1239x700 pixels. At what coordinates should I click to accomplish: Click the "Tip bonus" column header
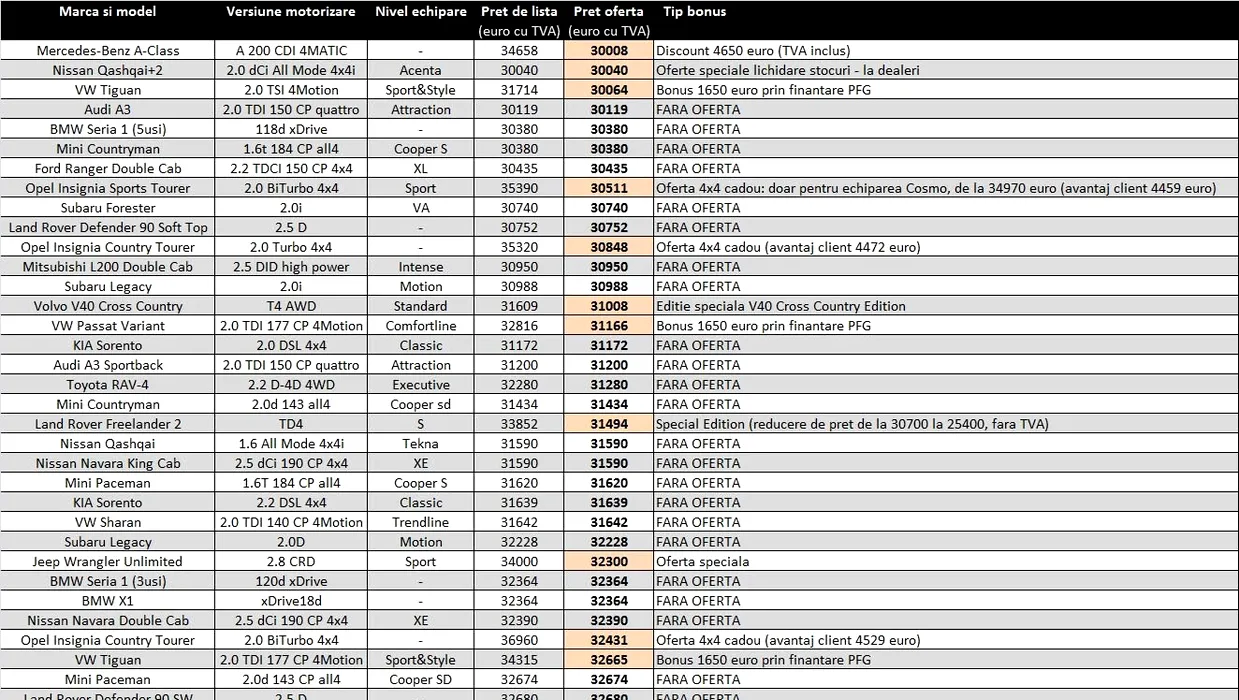pos(695,12)
